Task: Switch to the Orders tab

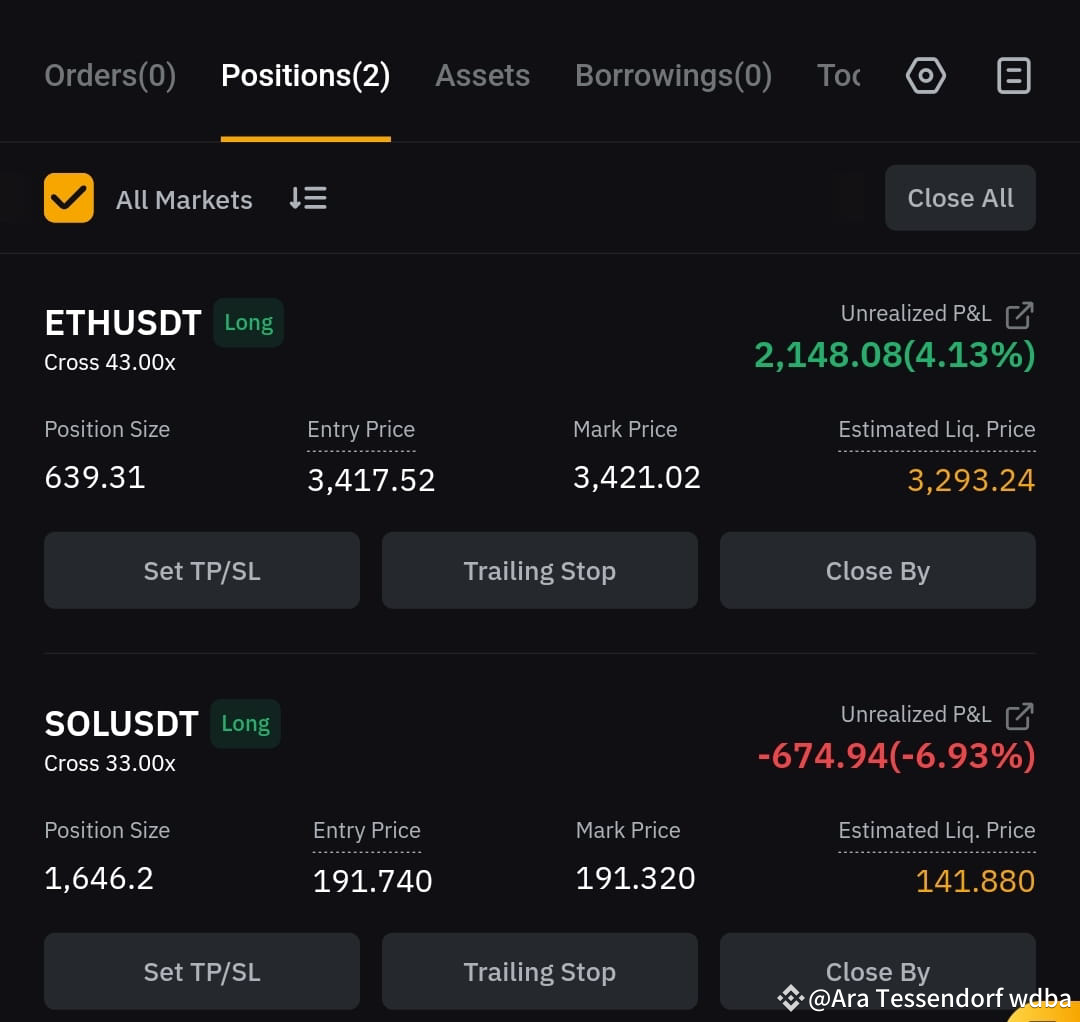Action: point(110,75)
